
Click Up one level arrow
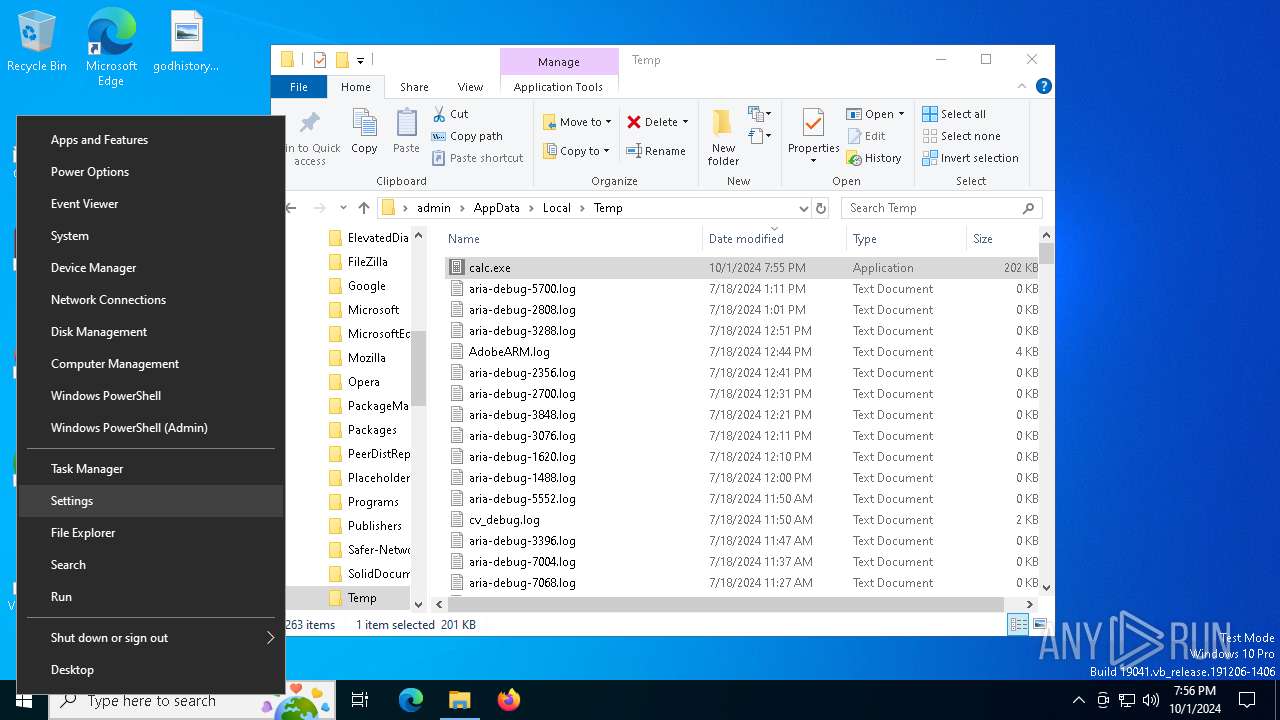tap(363, 208)
